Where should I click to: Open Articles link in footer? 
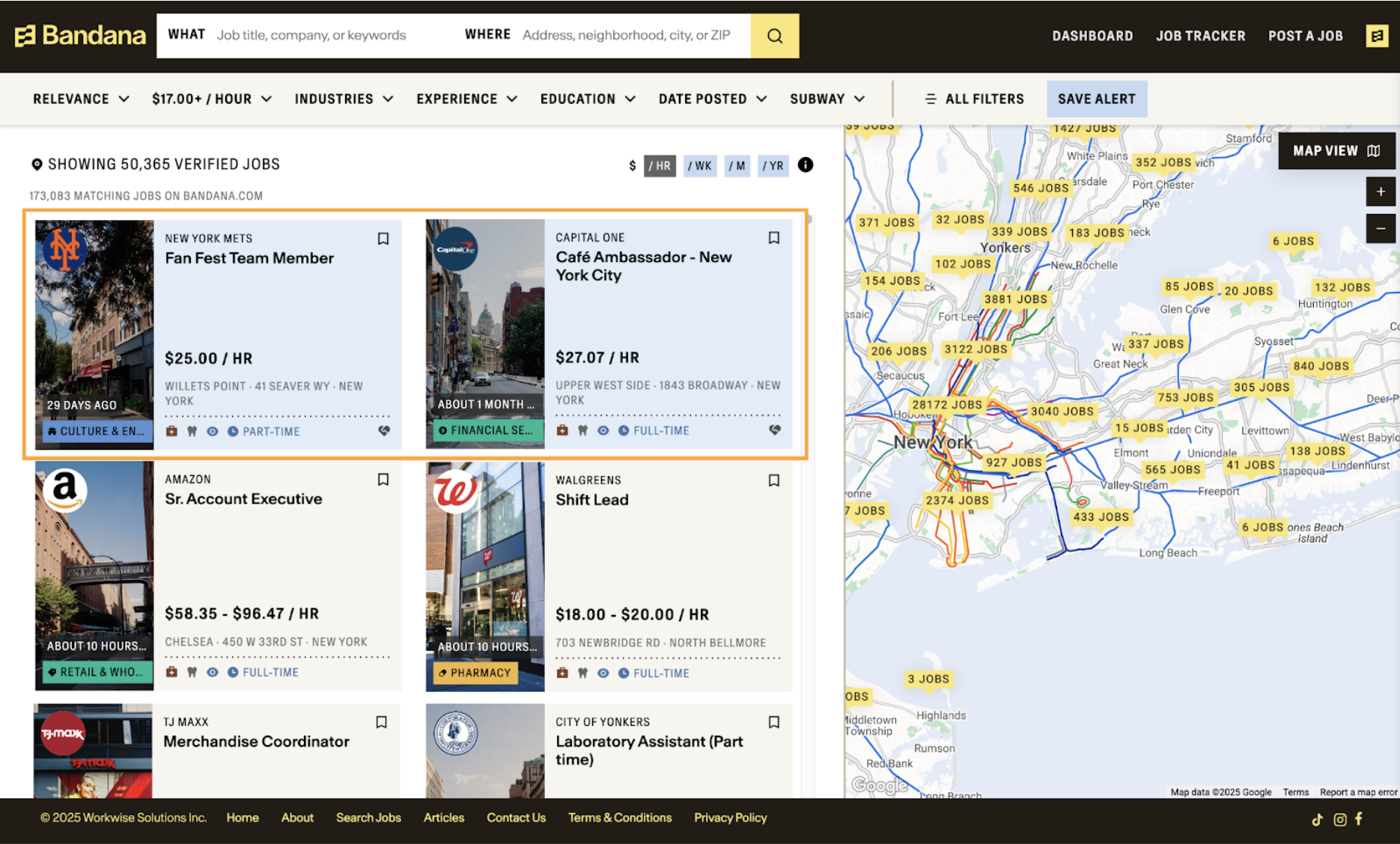click(444, 818)
